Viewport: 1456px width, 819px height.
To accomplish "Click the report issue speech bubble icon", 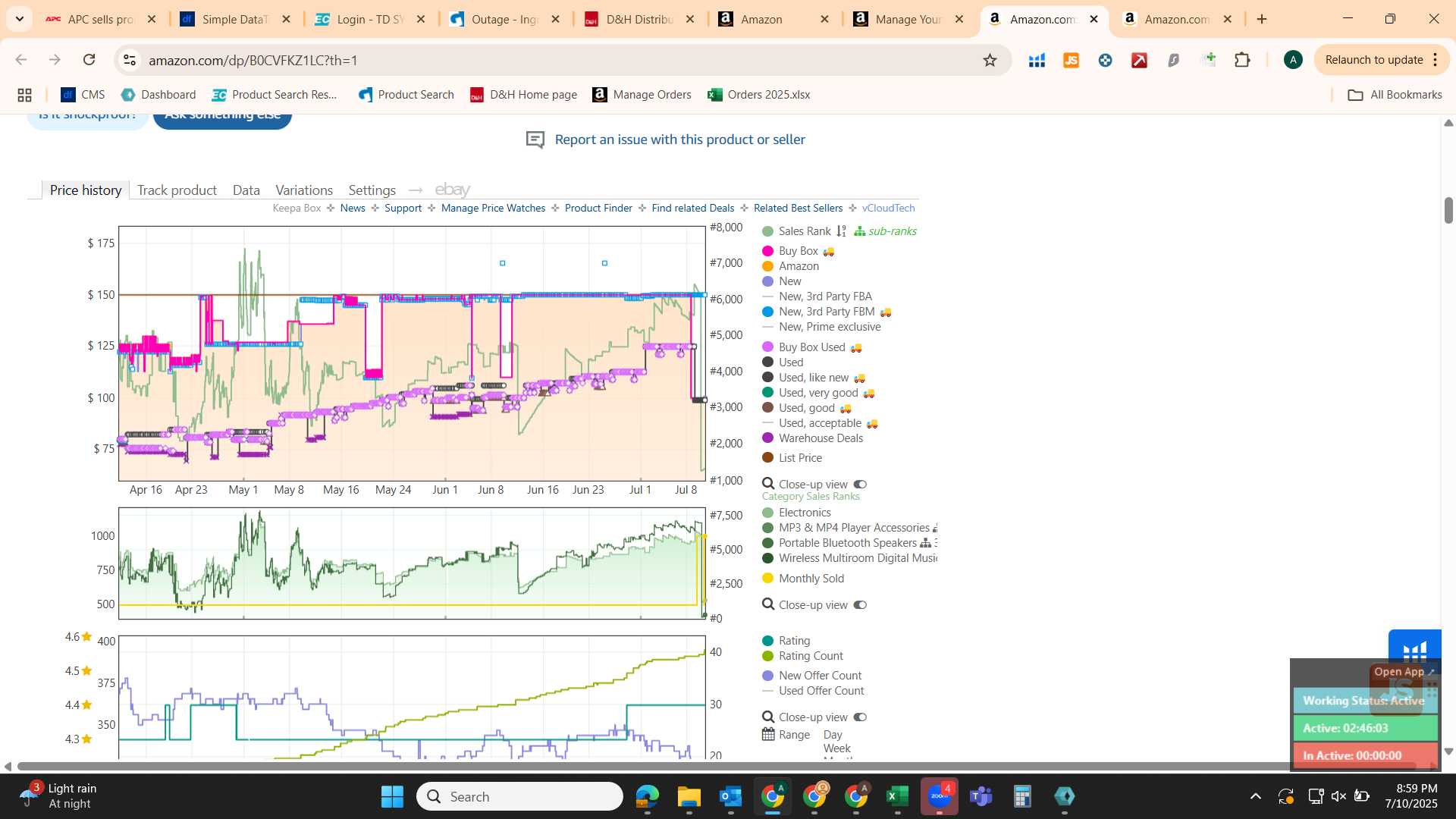I will (x=535, y=140).
